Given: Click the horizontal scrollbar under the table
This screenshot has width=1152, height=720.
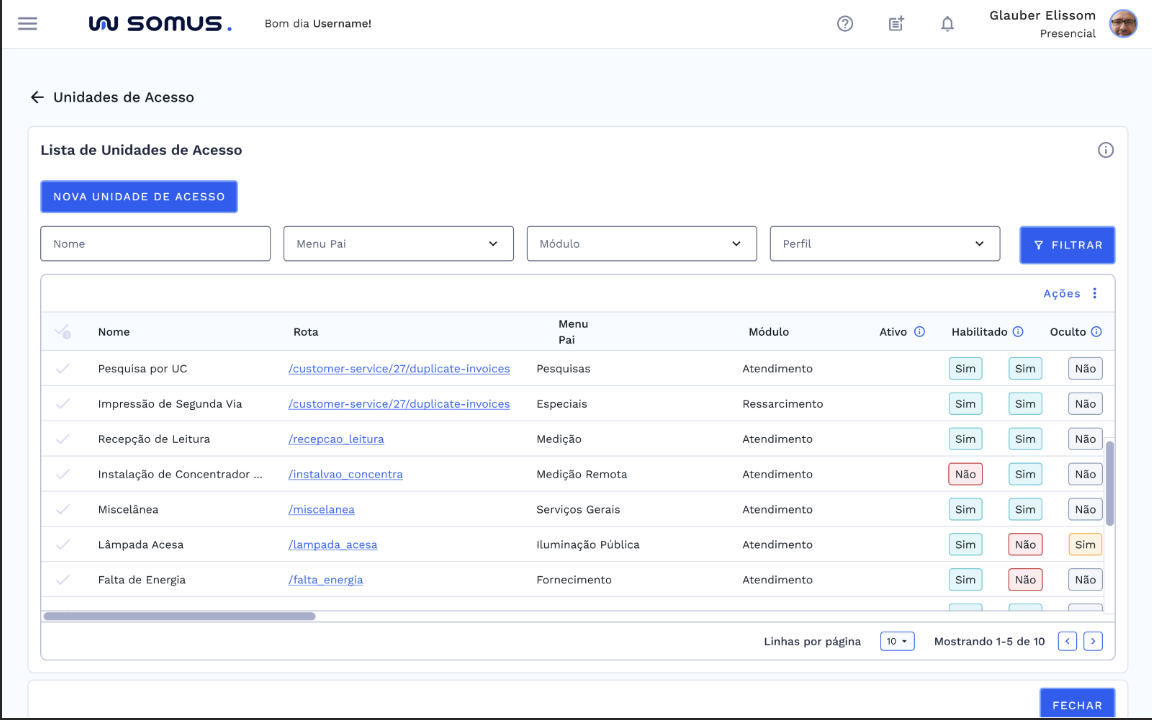Looking at the screenshot, I should (180, 616).
